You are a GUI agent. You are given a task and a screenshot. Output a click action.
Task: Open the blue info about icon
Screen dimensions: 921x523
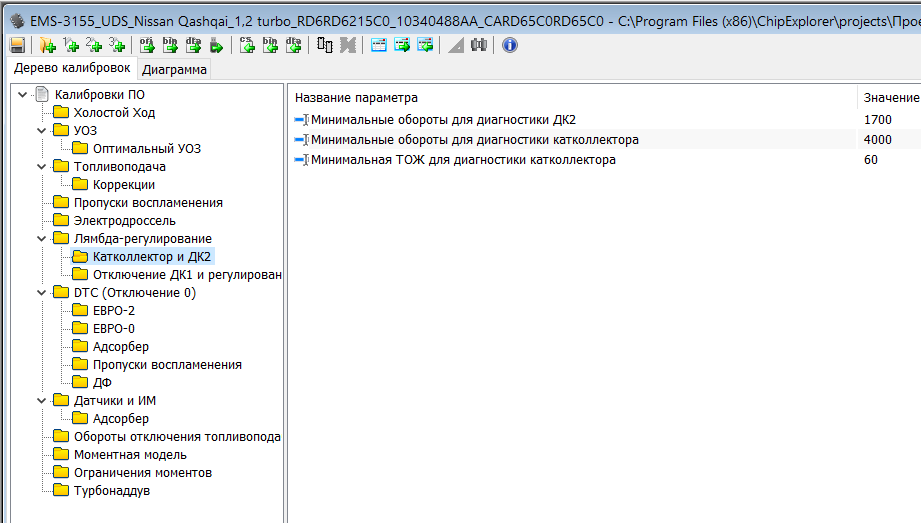510,45
